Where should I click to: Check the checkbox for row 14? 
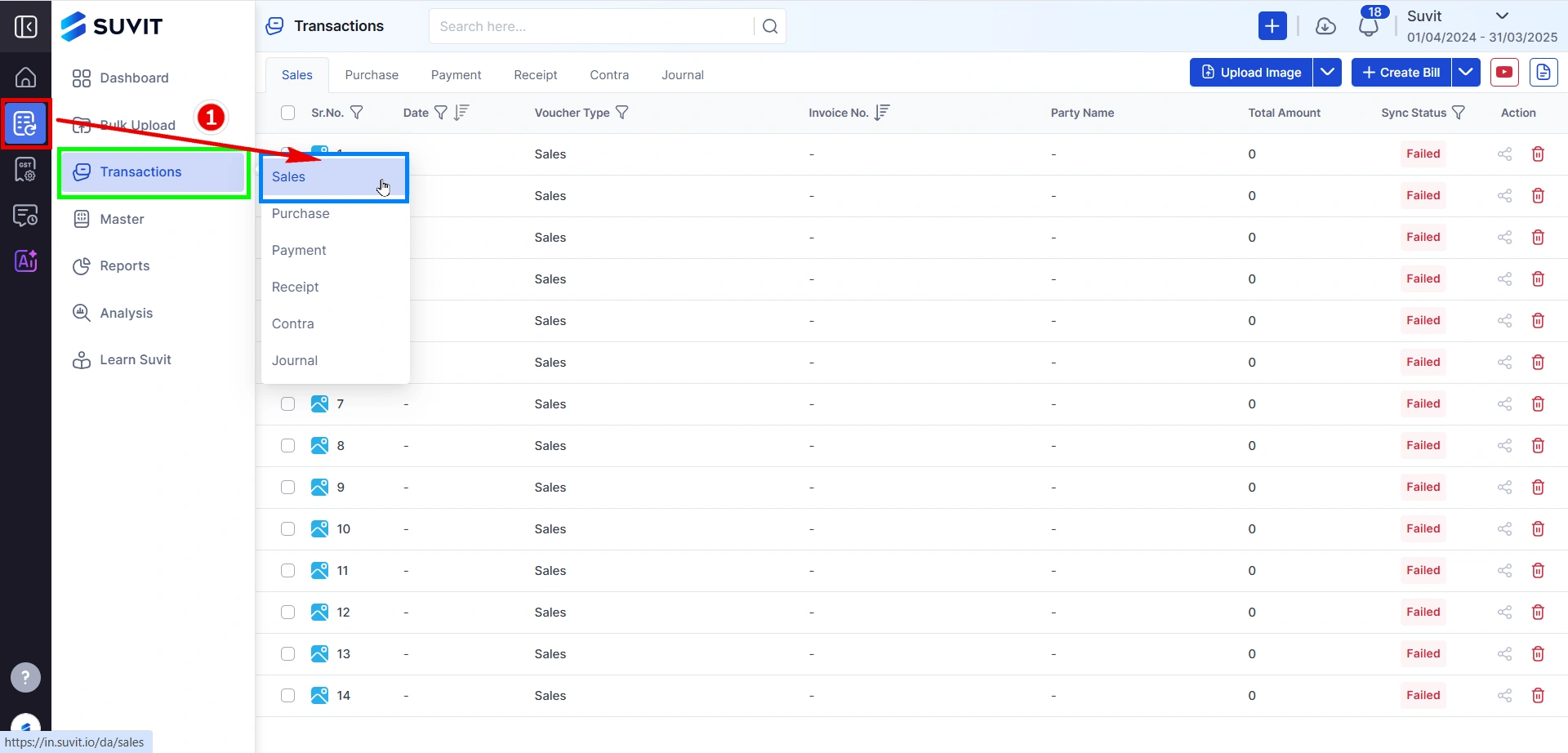click(287, 696)
